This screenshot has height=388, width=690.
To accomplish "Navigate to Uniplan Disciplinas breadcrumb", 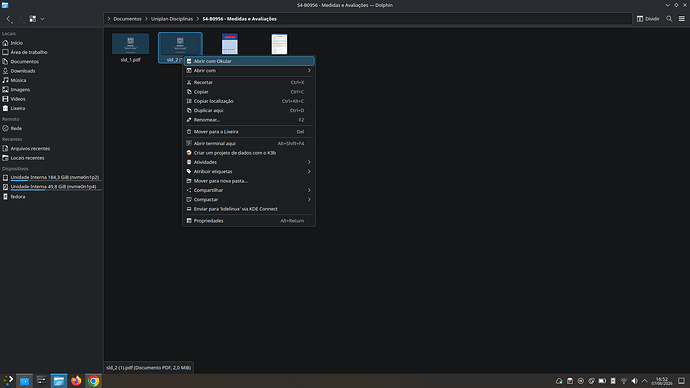I will click(x=172, y=19).
